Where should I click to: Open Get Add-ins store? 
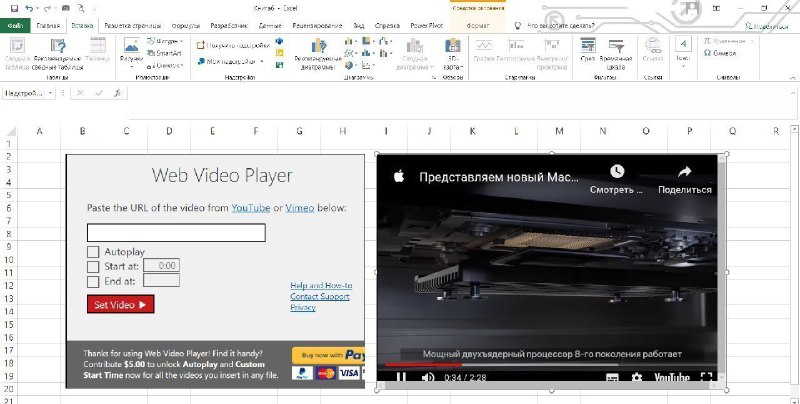(233, 45)
